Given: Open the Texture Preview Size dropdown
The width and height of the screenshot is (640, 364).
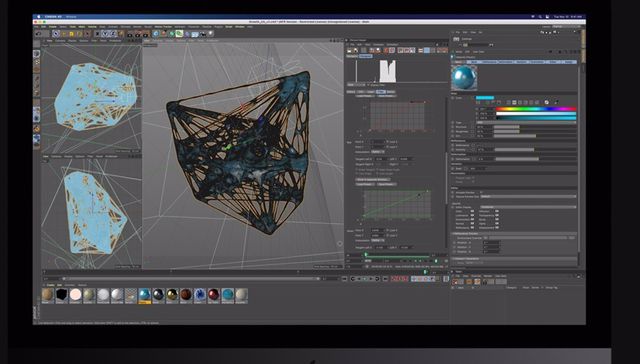Looking at the screenshot, I should coord(528,196).
